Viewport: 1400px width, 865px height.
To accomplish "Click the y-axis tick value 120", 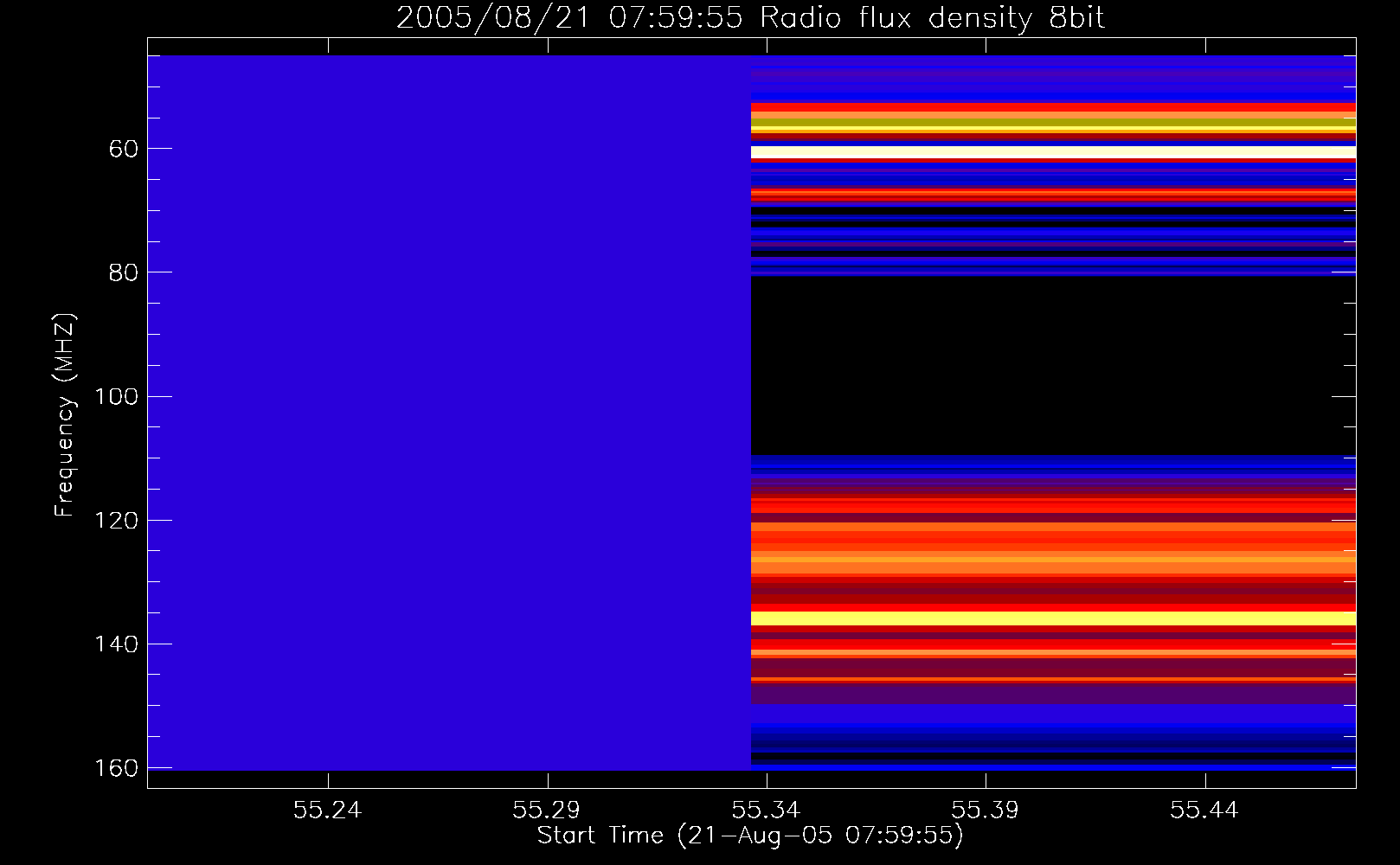I will 116,521.
